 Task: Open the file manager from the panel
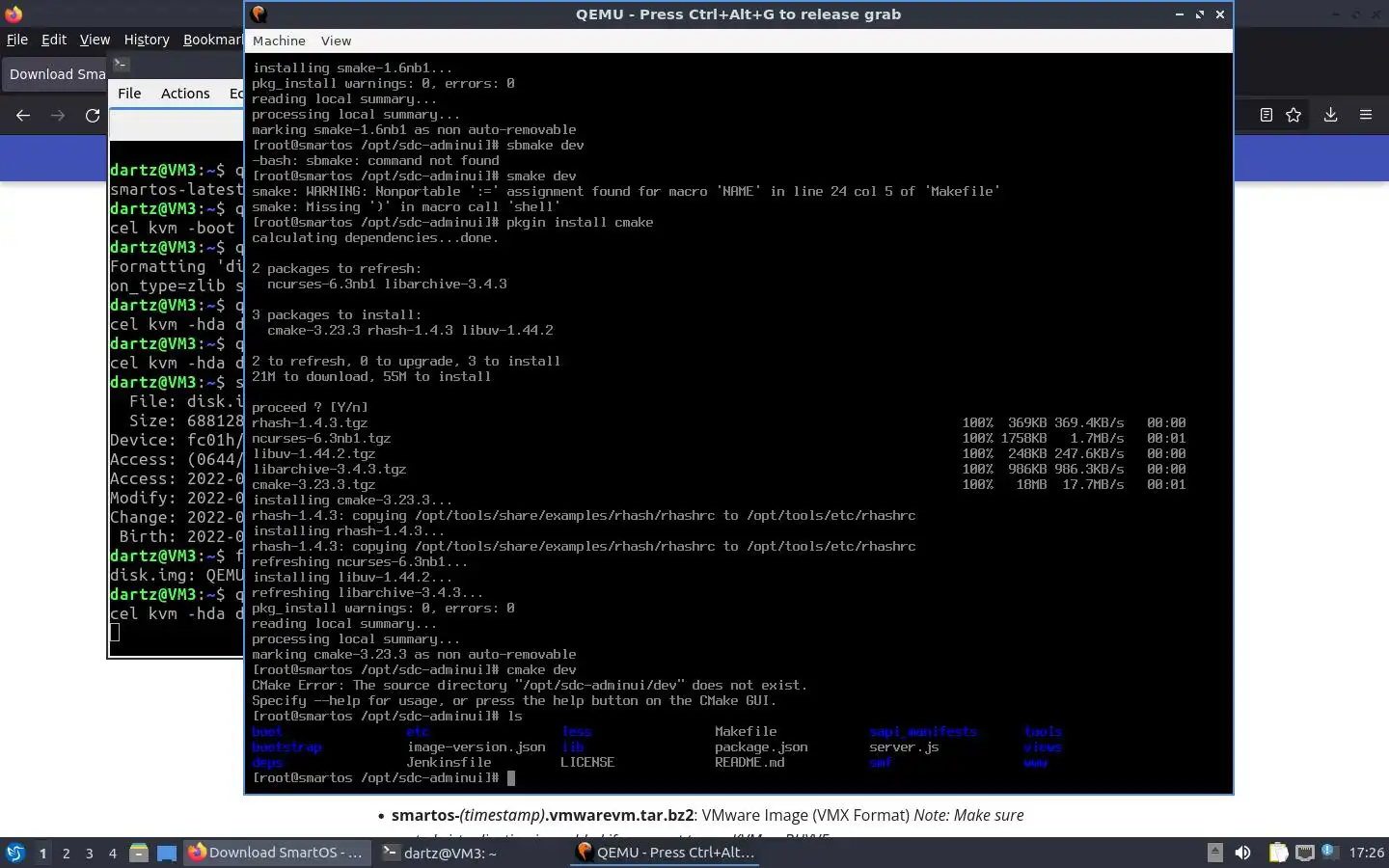point(139,853)
